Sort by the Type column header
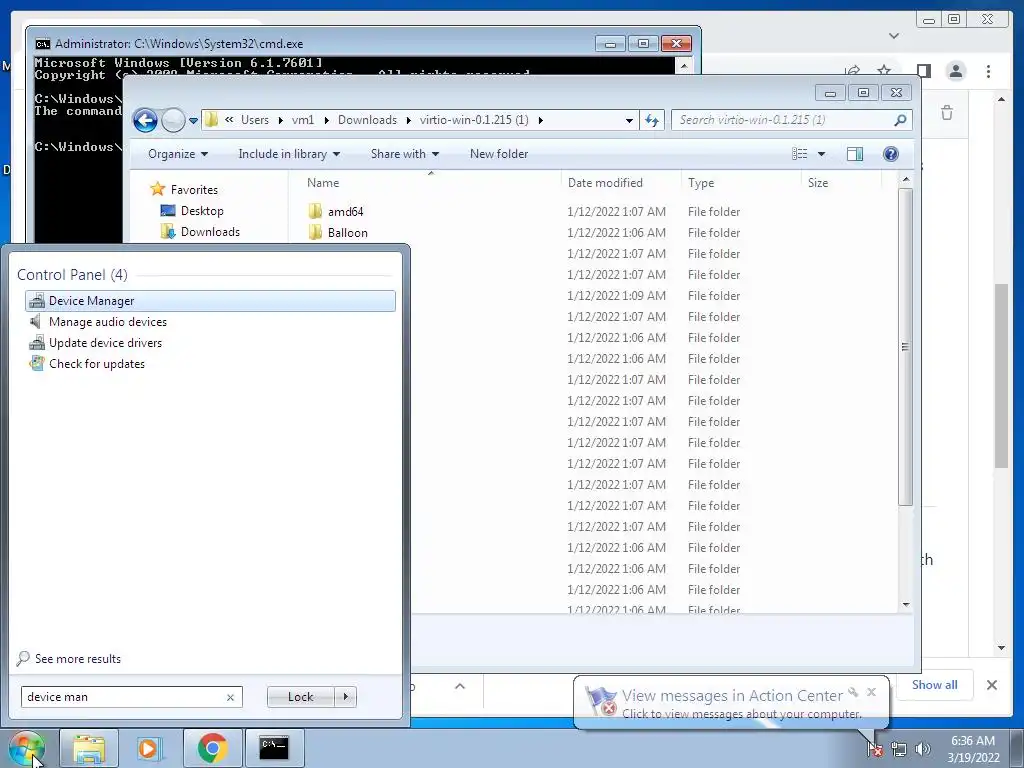Image resolution: width=1024 pixels, height=768 pixels. (741, 183)
